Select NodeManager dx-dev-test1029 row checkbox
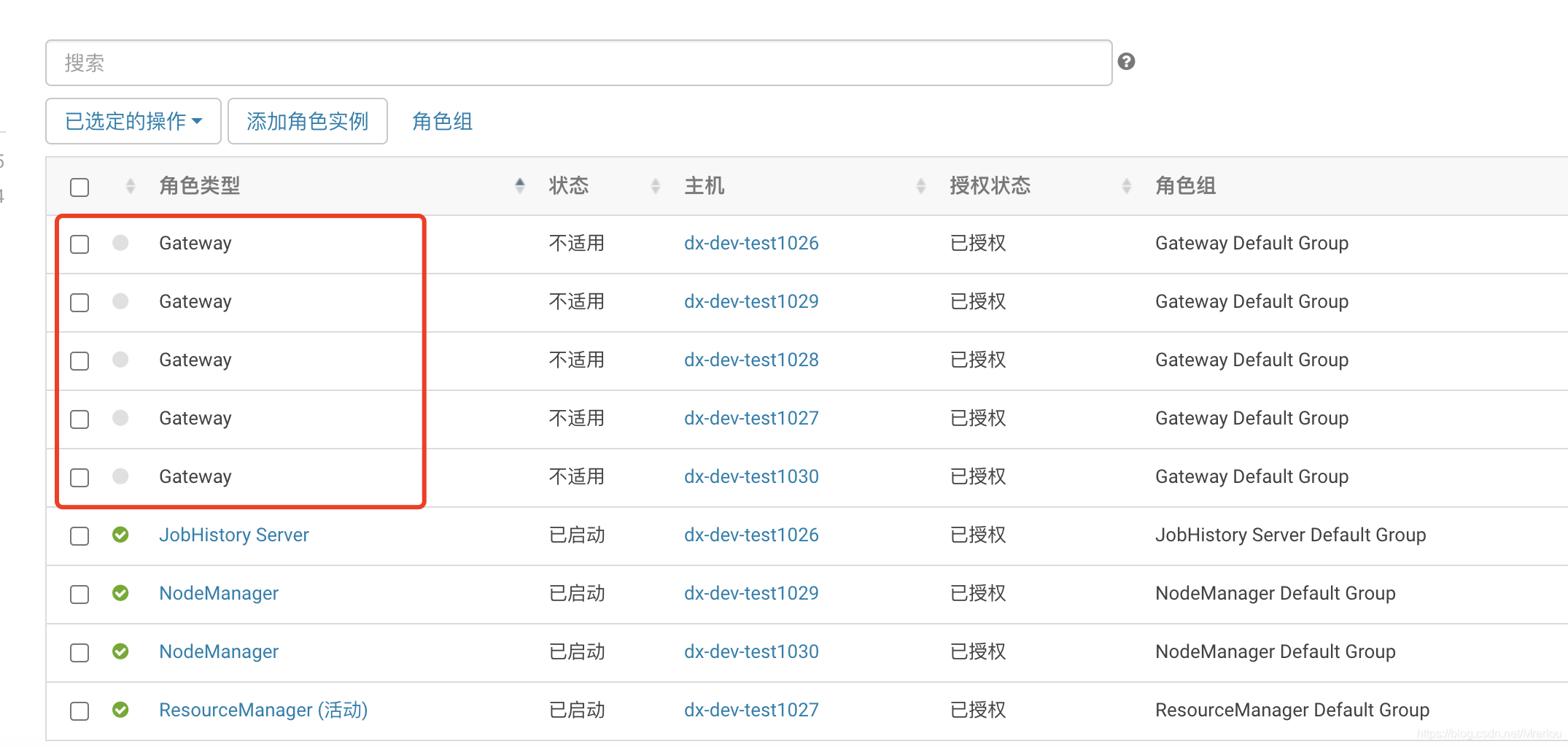Screen dimensions: 1568x747 pos(79,595)
